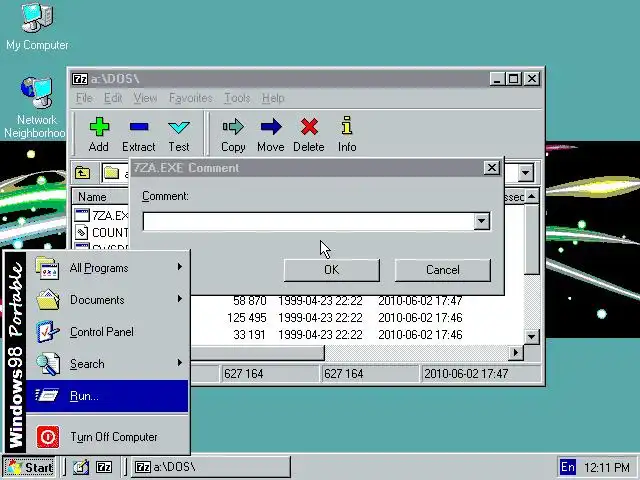Open the Tools menu
The height and width of the screenshot is (480, 640).
point(237,98)
